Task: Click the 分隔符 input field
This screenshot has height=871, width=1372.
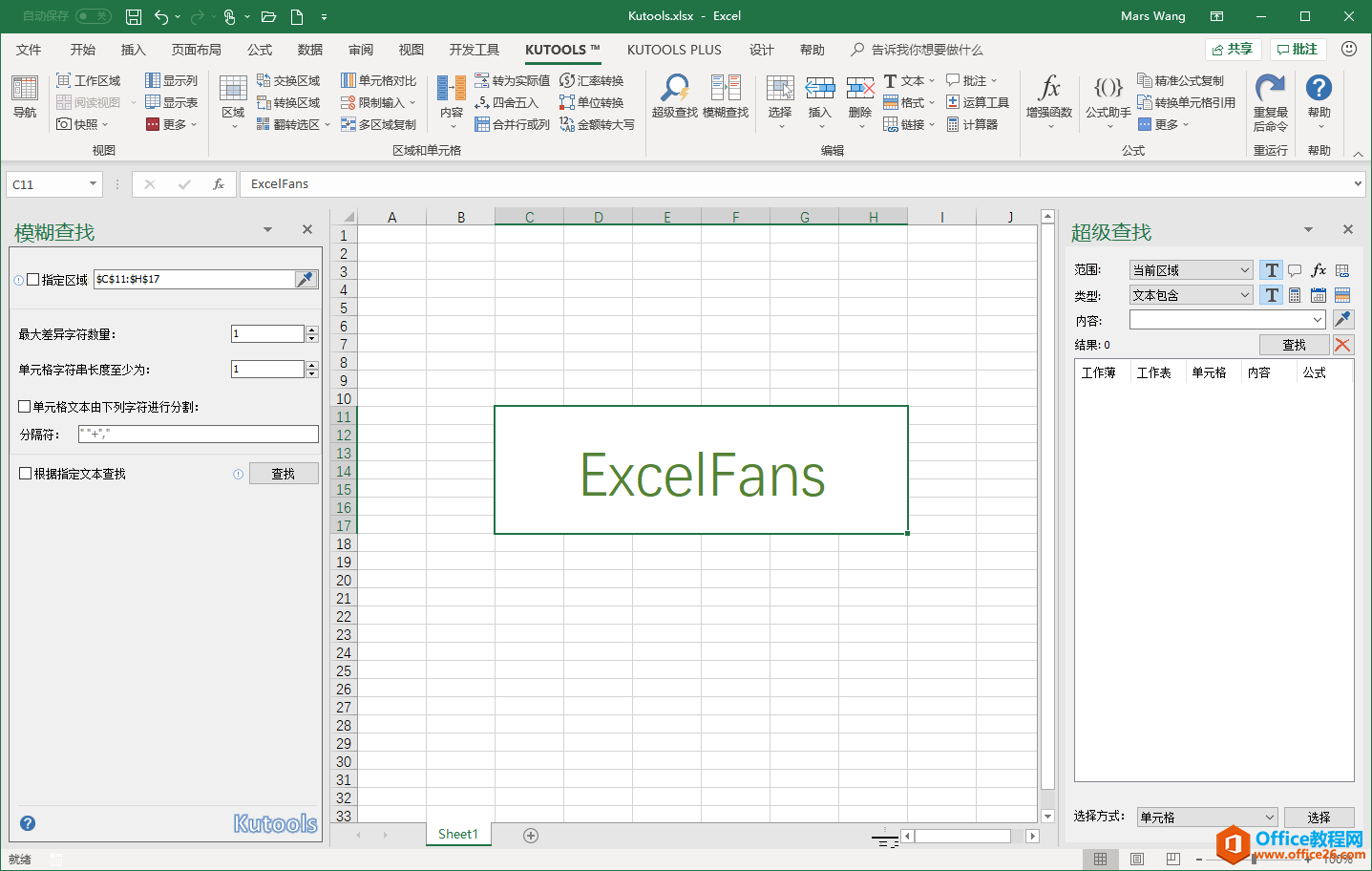Action: 199,434
